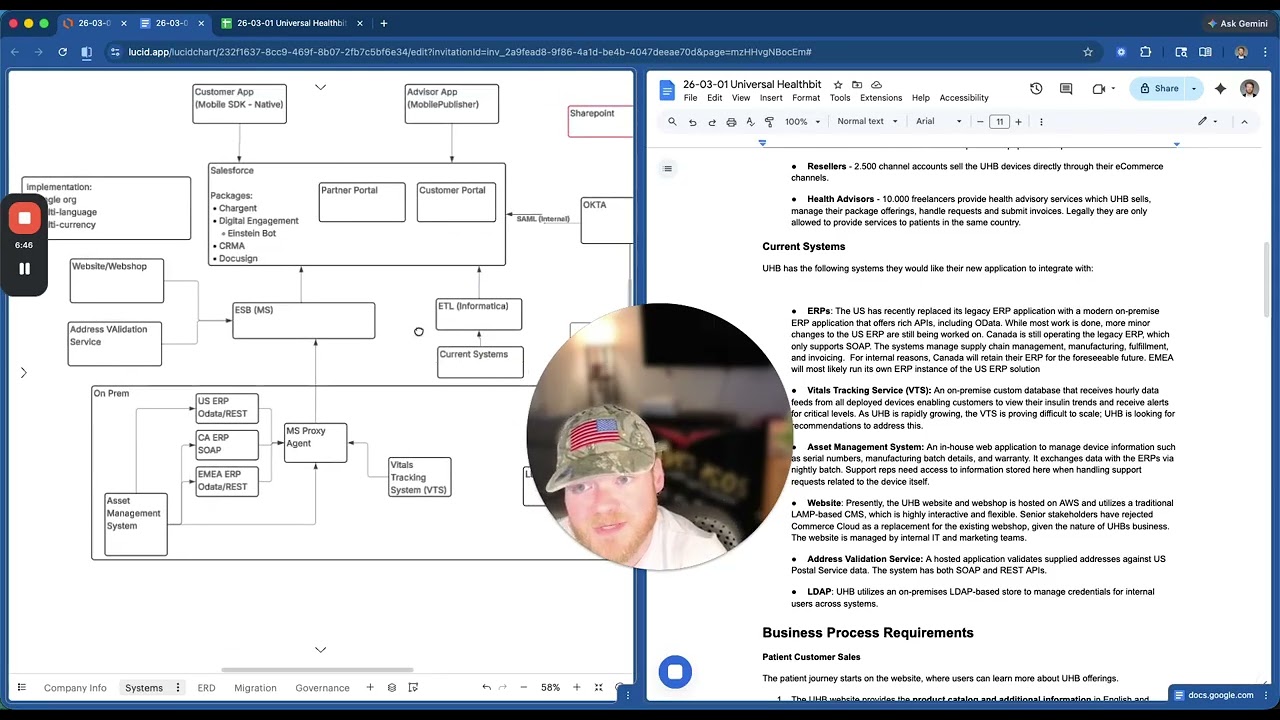View the cloud save status icon
The image size is (1280, 720).
[x=876, y=85]
